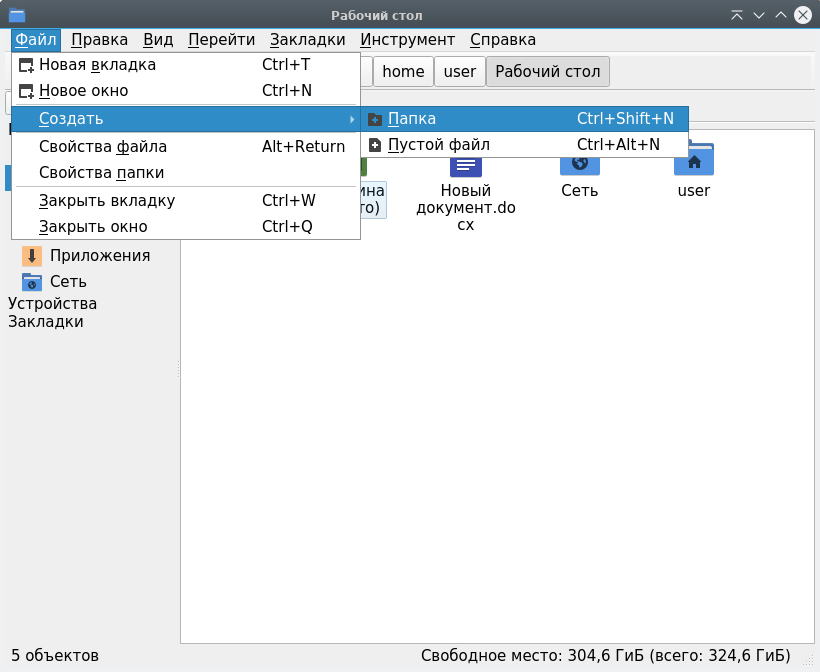Open the Вид menu in menu bar

158,40
